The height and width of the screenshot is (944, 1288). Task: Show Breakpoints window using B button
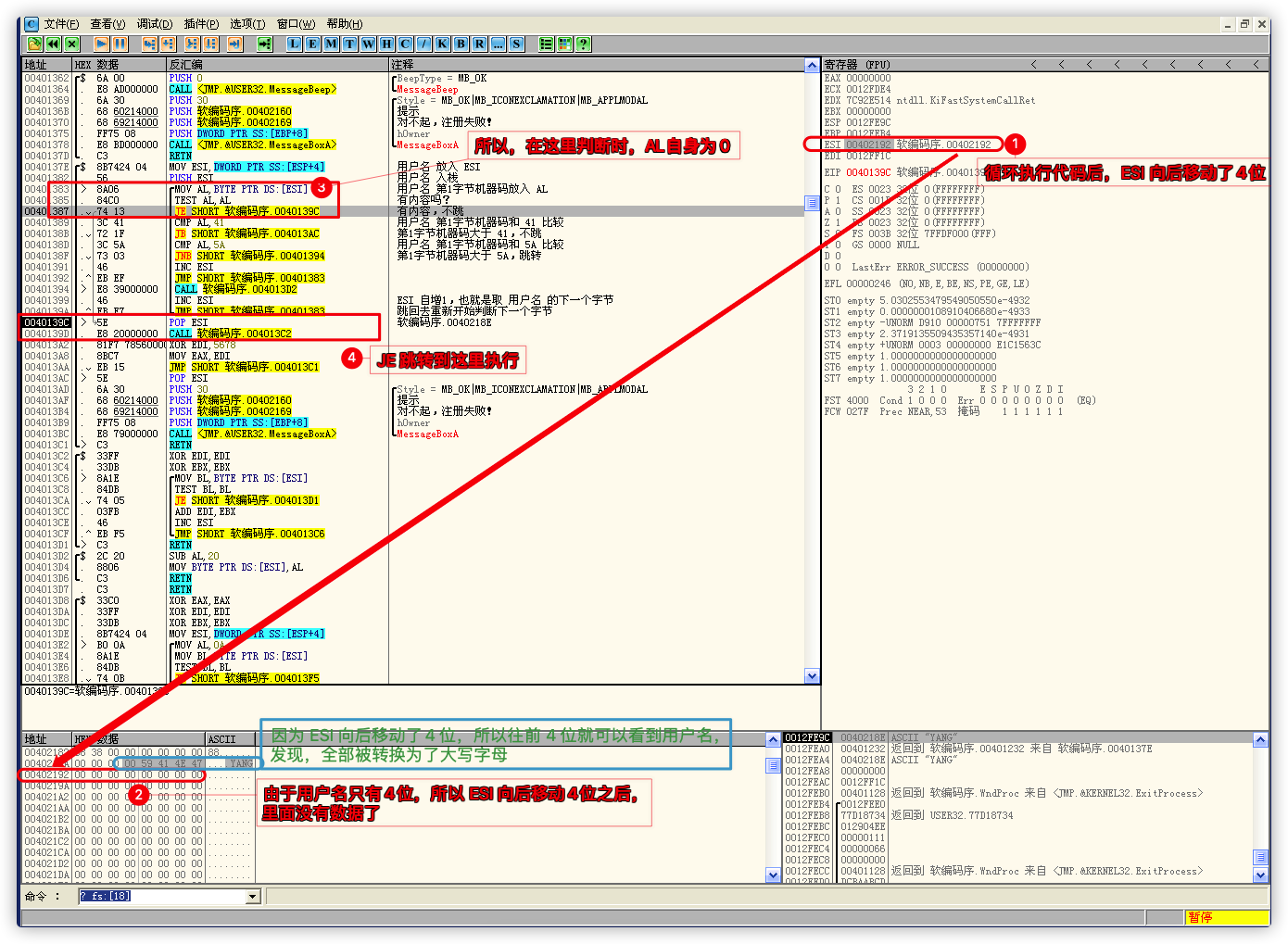(x=461, y=44)
